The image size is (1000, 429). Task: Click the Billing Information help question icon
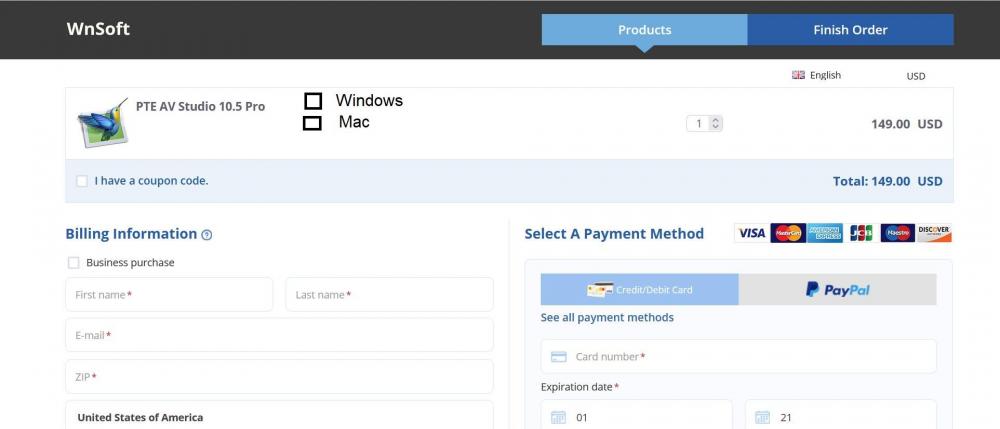207,235
